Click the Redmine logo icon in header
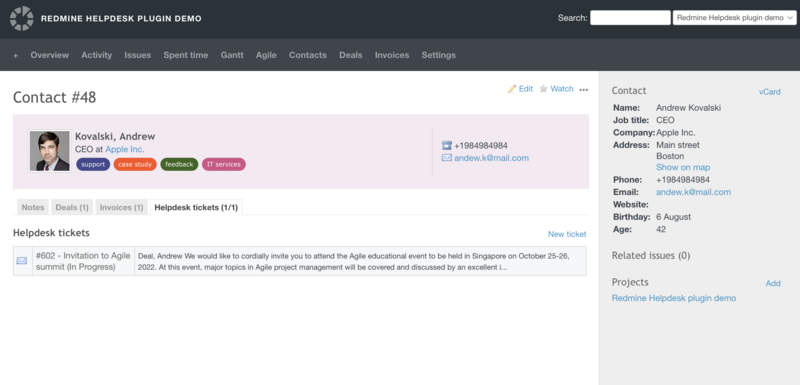This screenshot has width=800, height=385. tap(21, 18)
